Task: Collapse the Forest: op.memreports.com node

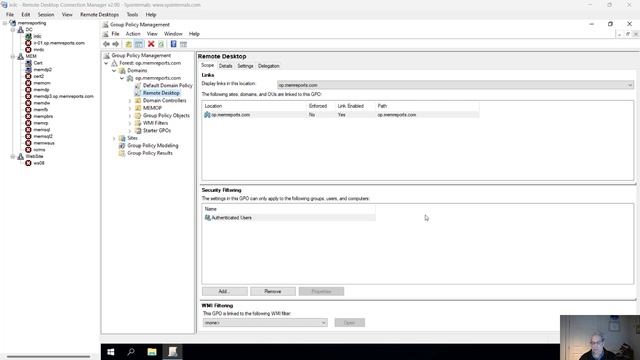Action: pos(107,63)
